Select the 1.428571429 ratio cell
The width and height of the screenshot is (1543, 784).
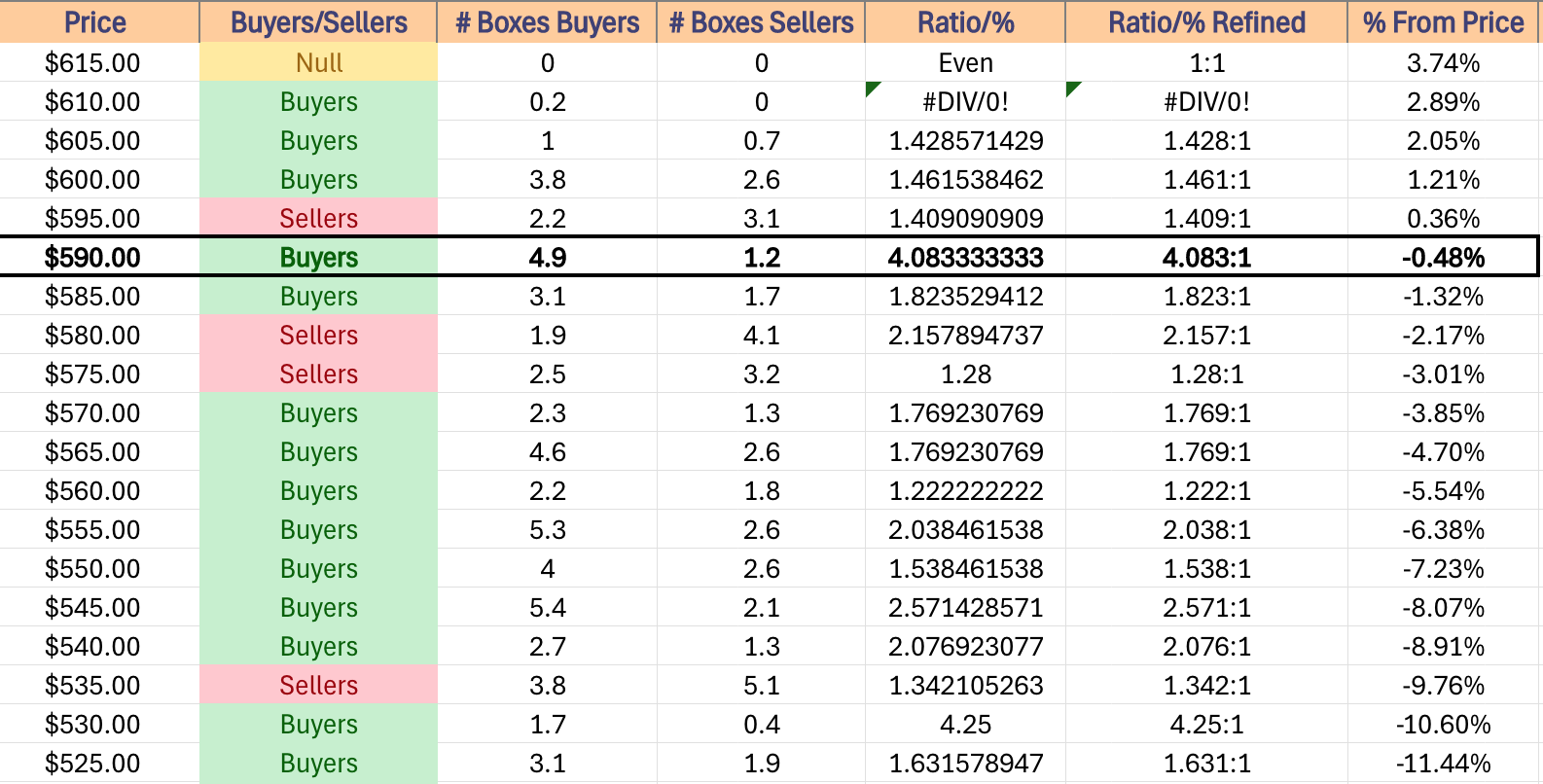click(965, 140)
